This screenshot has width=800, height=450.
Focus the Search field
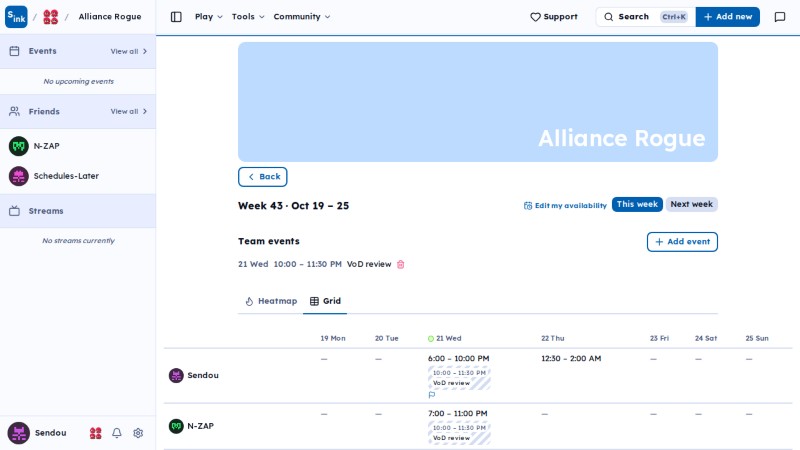click(x=645, y=17)
